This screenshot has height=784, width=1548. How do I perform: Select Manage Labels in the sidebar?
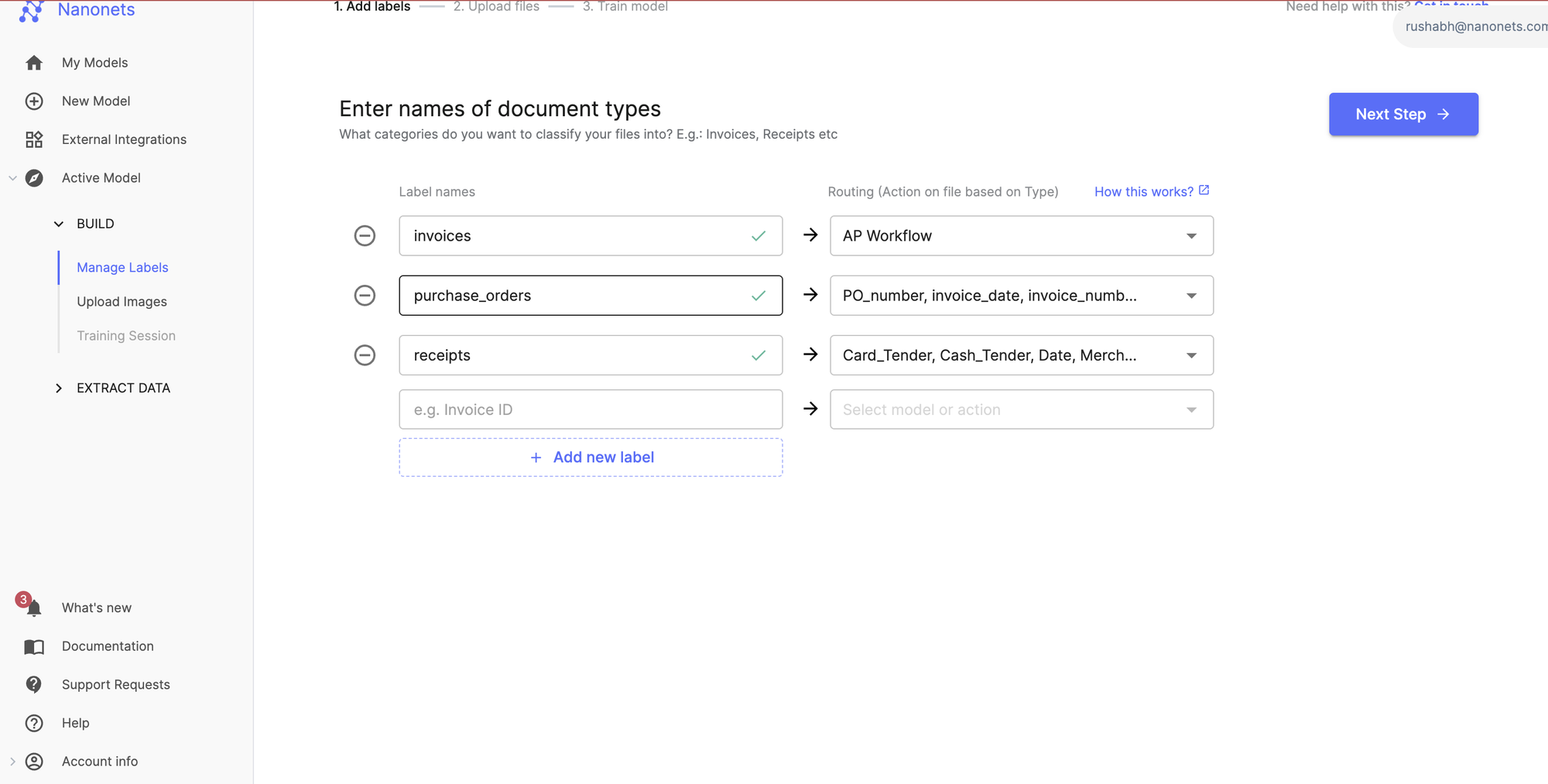[x=122, y=267]
